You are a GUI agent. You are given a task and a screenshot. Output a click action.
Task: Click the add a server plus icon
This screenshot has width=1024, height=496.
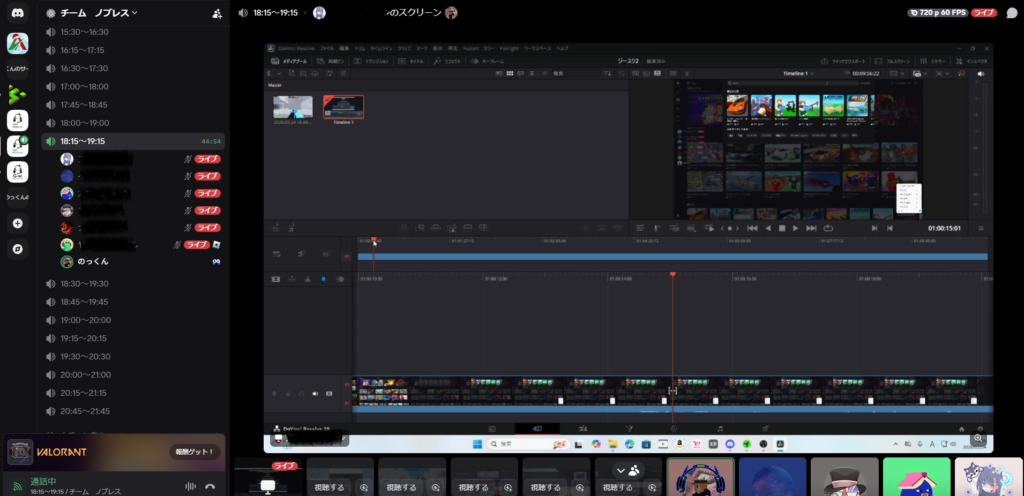[17, 223]
